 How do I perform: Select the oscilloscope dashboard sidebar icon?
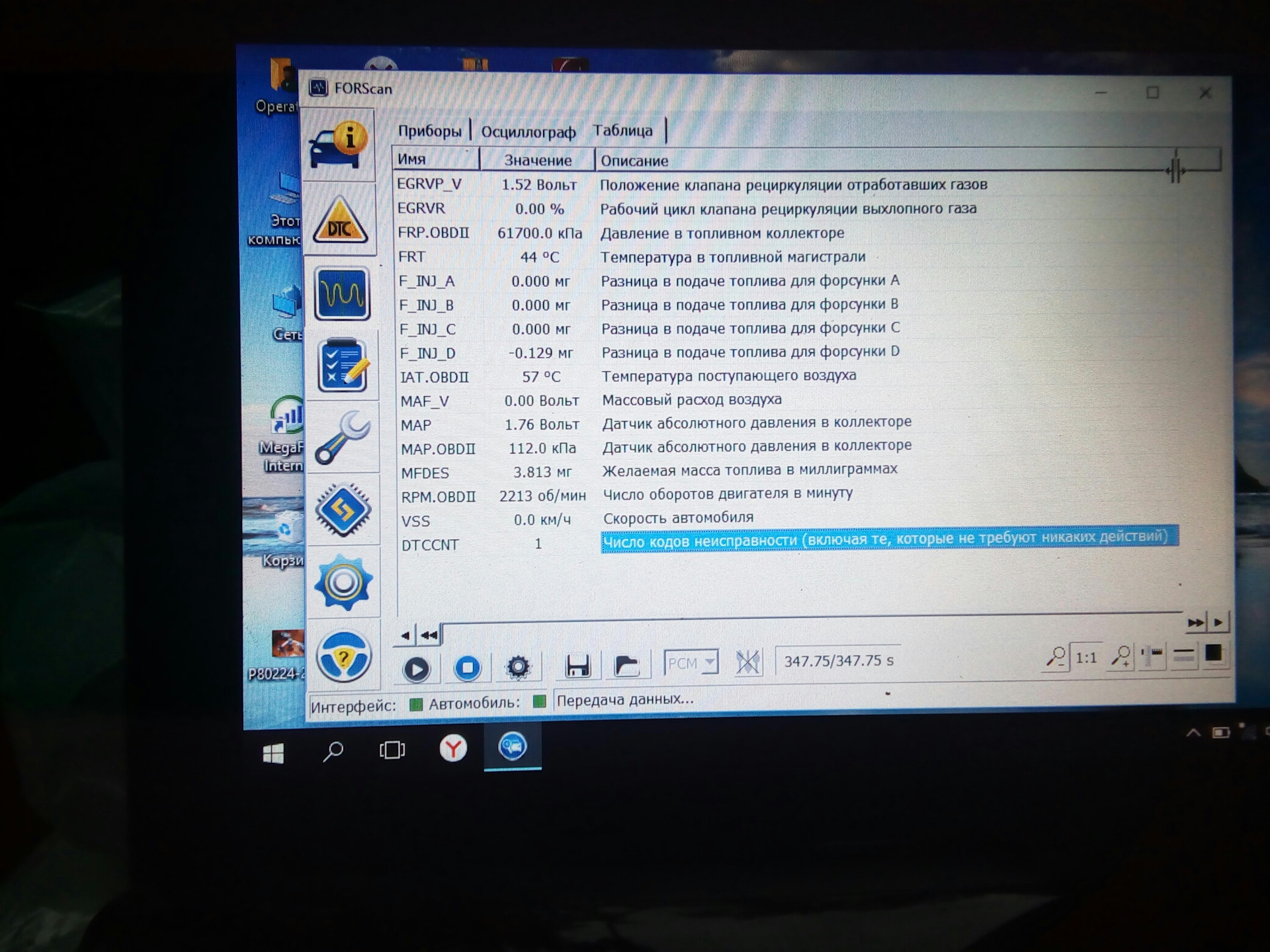[341, 294]
